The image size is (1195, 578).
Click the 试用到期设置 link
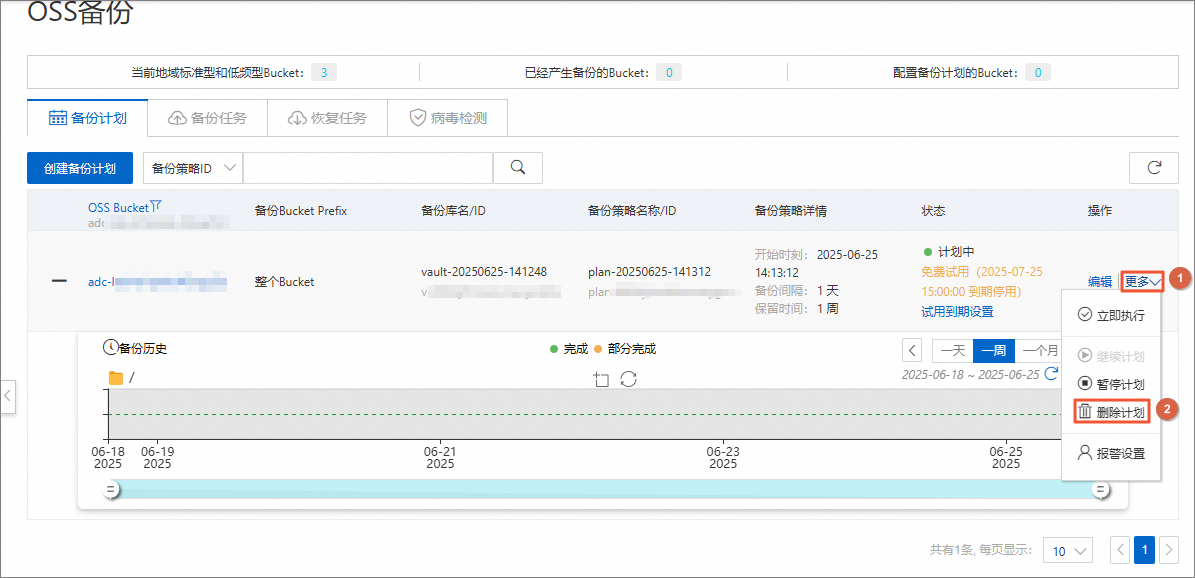pyautogui.click(x=957, y=311)
